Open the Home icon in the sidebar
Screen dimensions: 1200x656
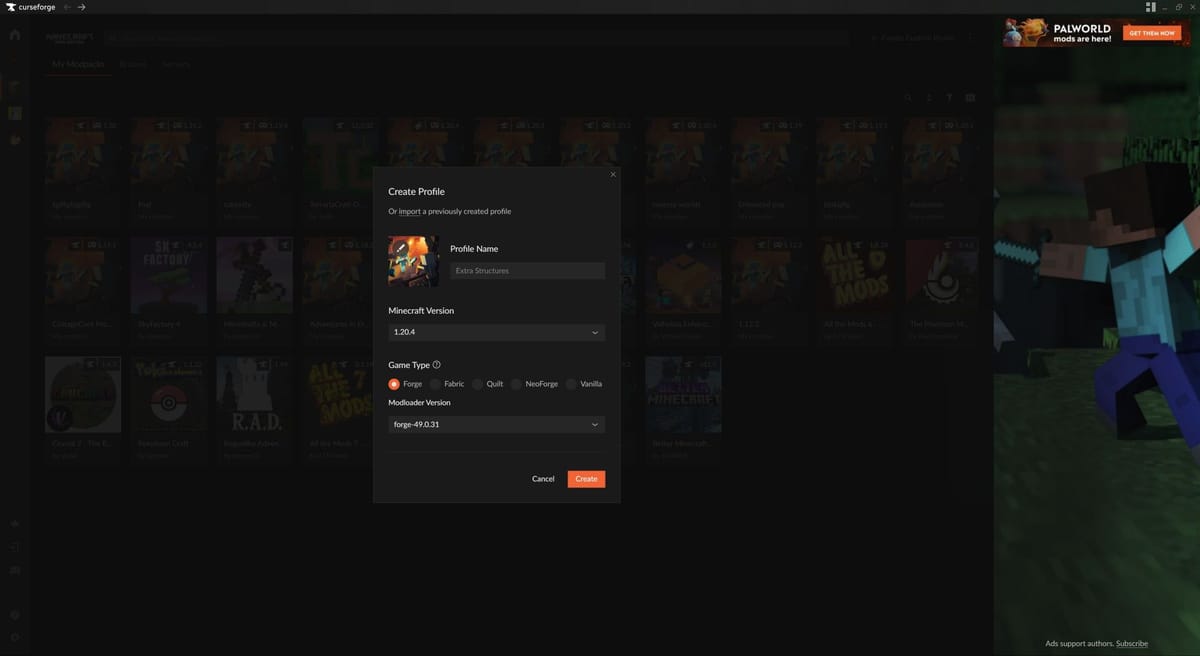pyautogui.click(x=14, y=33)
